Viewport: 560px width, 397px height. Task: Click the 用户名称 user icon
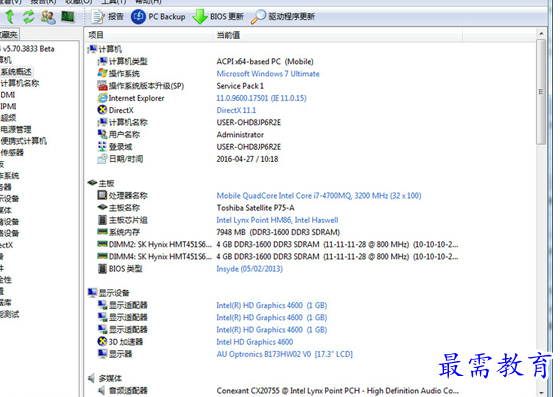click(102, 134)
